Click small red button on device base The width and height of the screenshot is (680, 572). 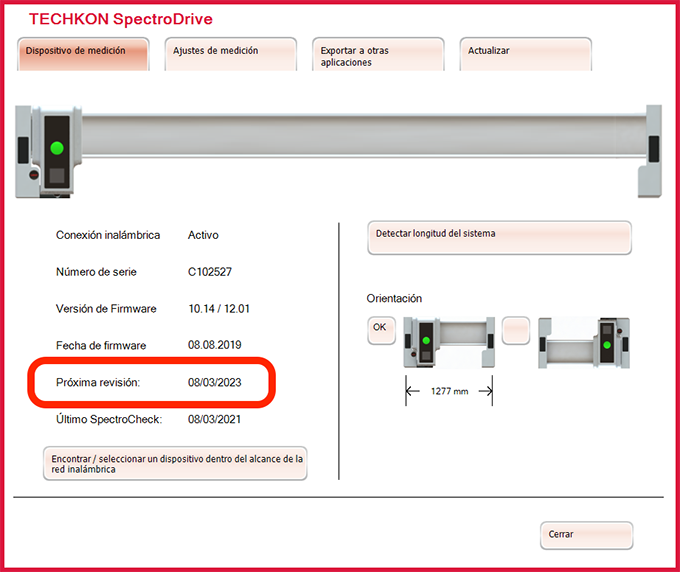[x=34, y=175]
